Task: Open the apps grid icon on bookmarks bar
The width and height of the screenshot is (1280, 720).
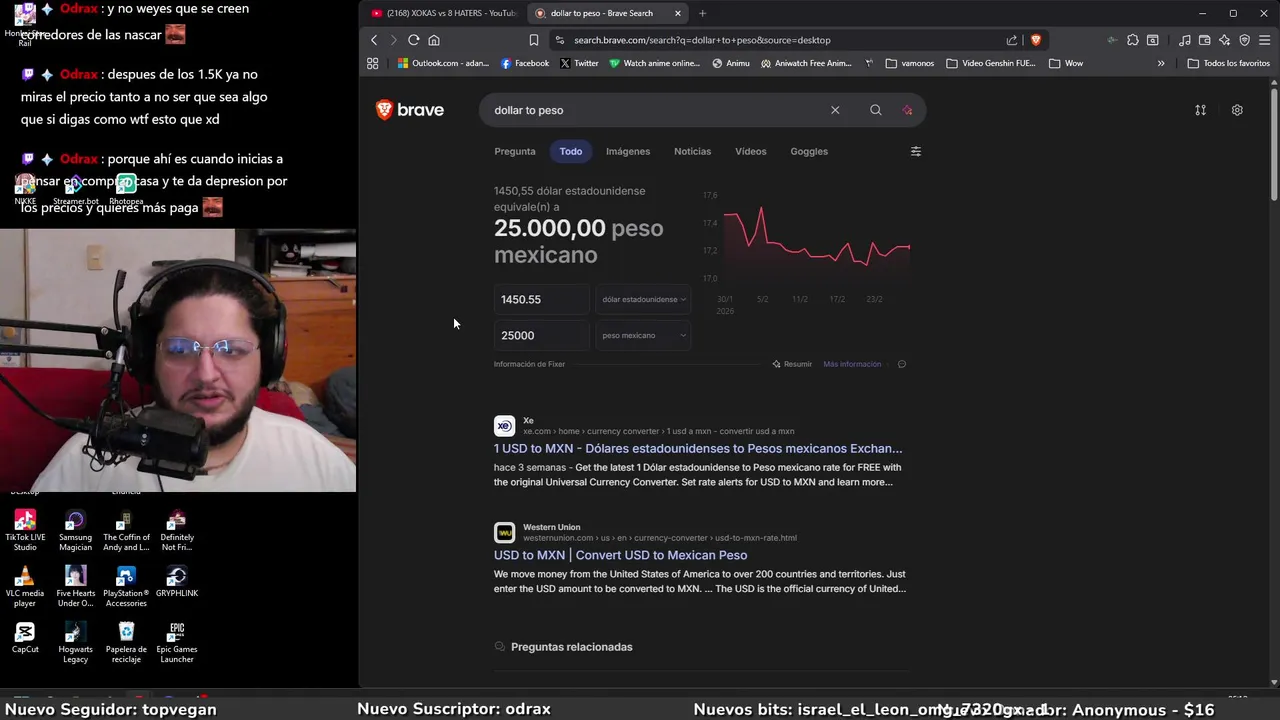Action: 373,63
